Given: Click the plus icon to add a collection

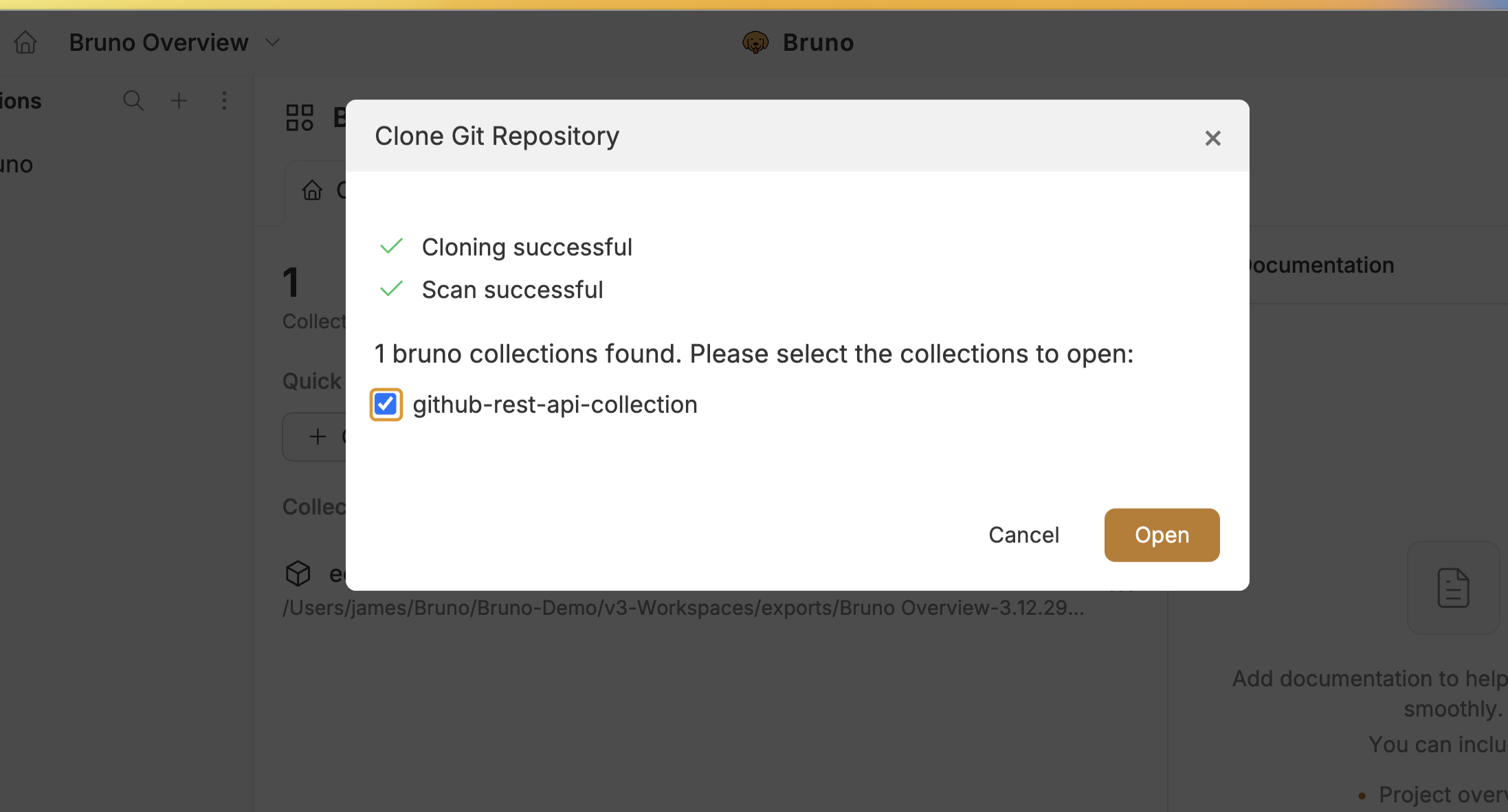Looking at the screenshot, I should [x=179, y=100].
